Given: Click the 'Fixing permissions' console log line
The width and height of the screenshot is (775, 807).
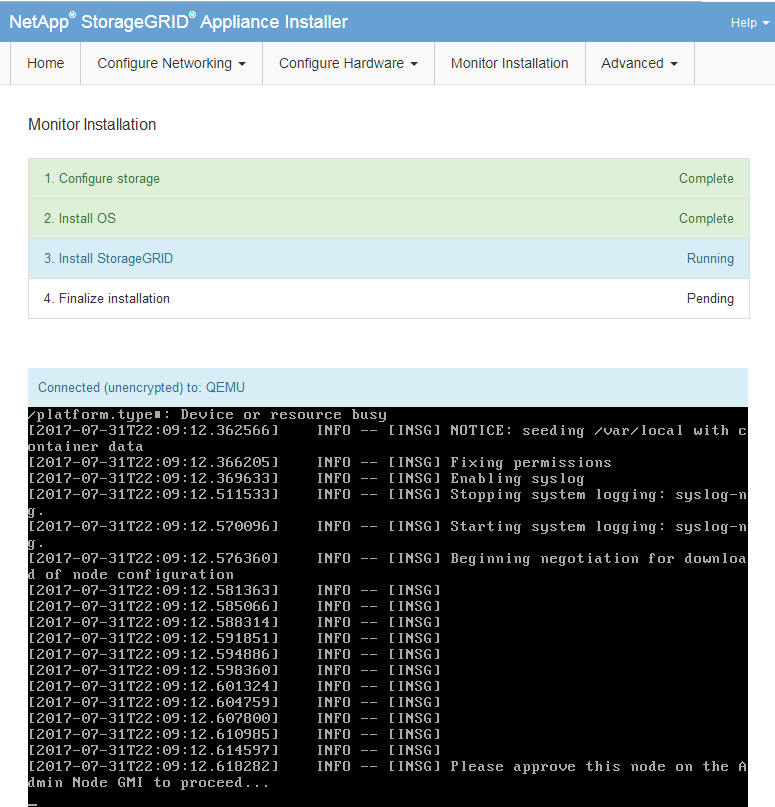Looking at the screenshot, I should [530, 462].
